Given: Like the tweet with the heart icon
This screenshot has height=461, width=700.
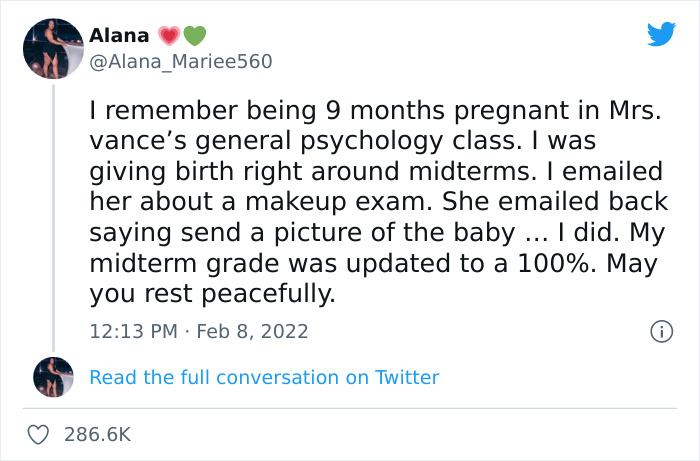Looking at the screenshot, I should 40,434.
